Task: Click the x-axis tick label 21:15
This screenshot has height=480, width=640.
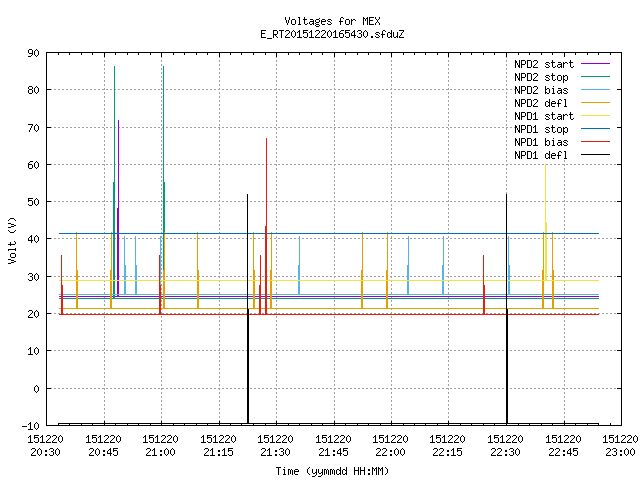Action: 218,452
